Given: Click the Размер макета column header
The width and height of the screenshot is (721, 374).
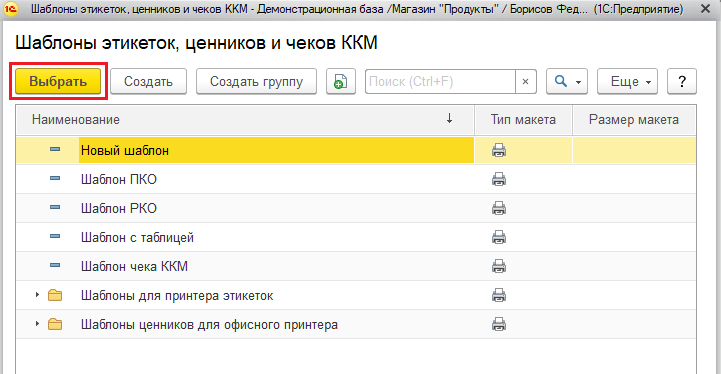Looking at the screenshot, I should tap(634, 120).
